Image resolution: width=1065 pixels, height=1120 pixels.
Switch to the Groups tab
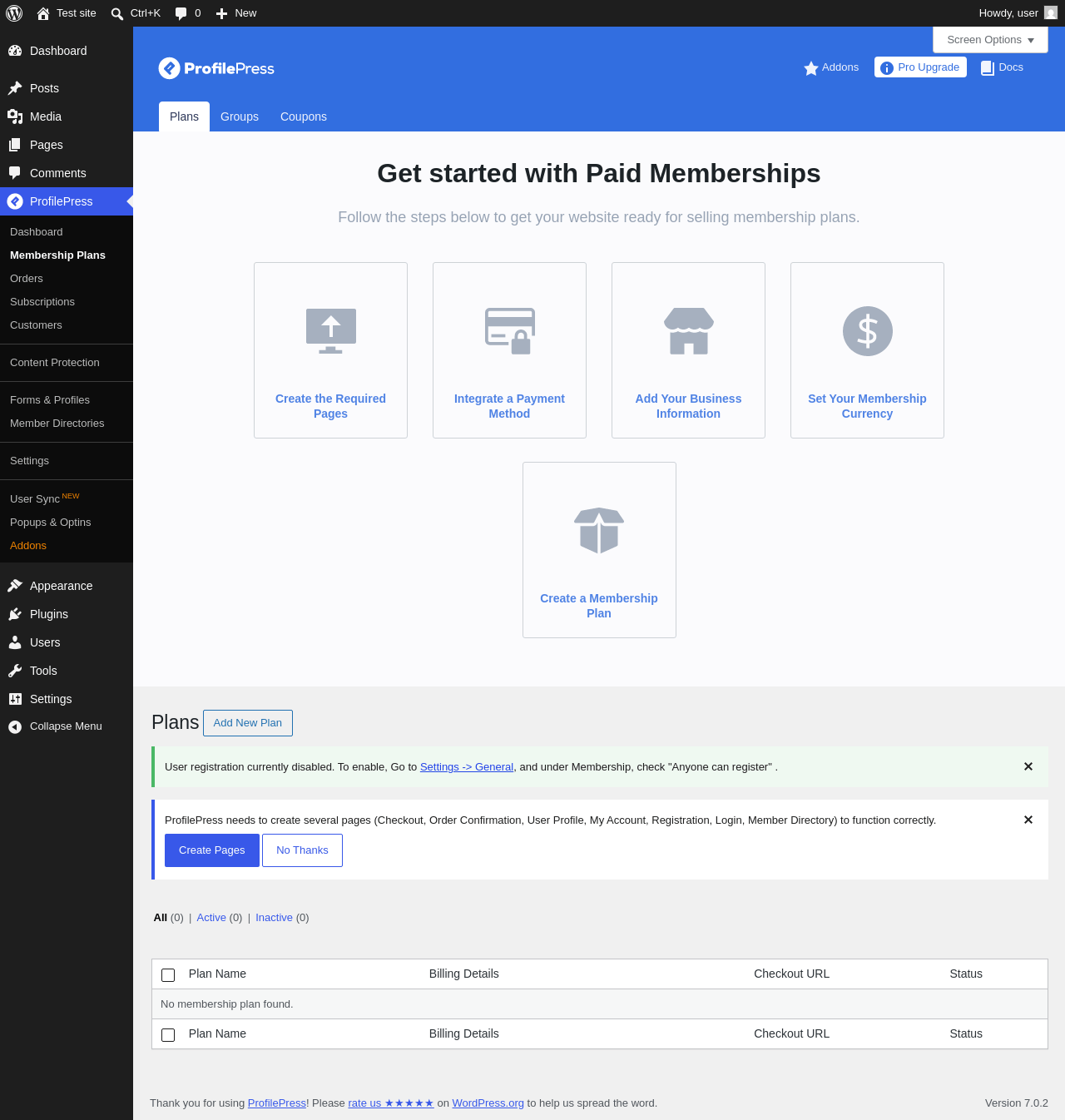pyautogui.click(x=240, y=116)
